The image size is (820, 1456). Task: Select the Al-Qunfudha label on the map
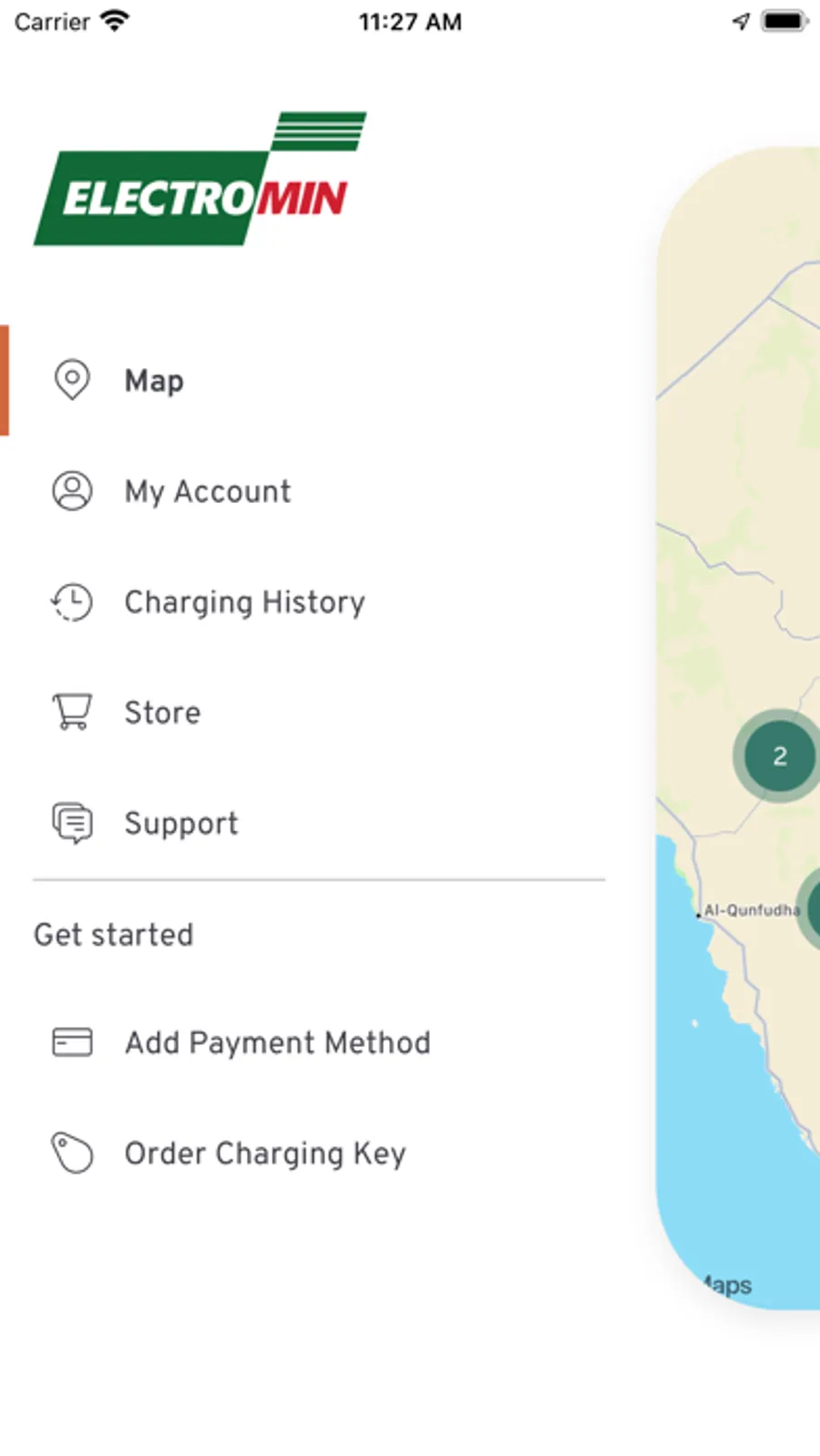(752, 910)
